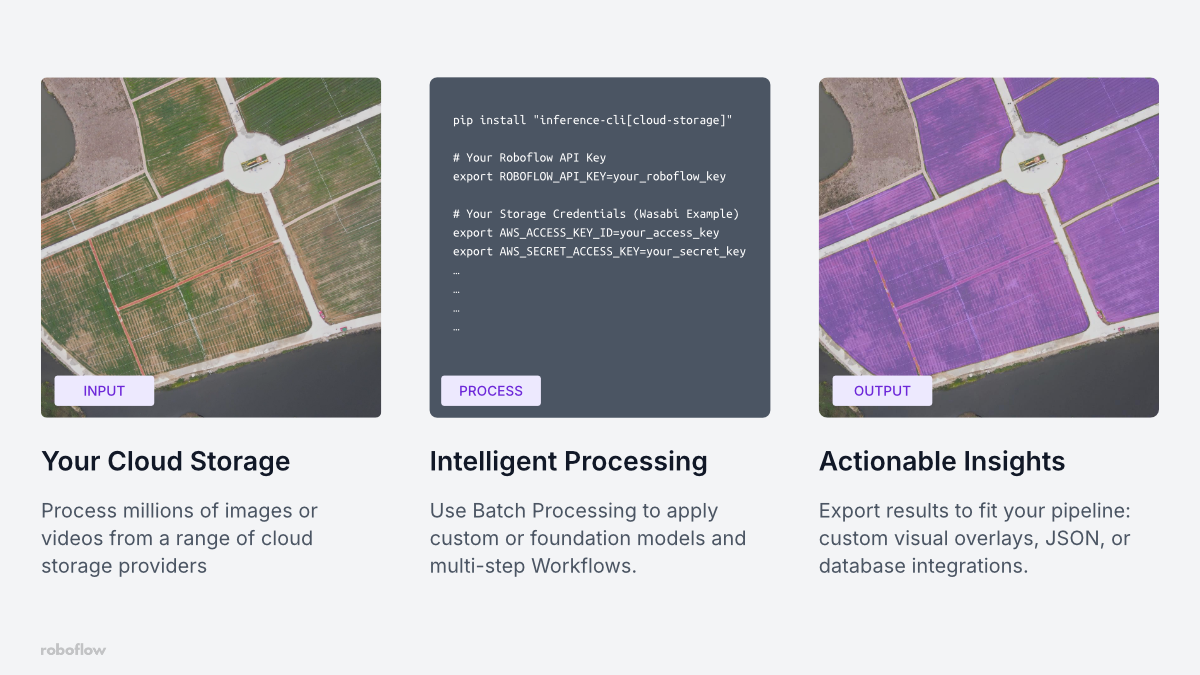Click the AWS_SECRET_ACCESS_KEY export line

(x=599, y=251)
